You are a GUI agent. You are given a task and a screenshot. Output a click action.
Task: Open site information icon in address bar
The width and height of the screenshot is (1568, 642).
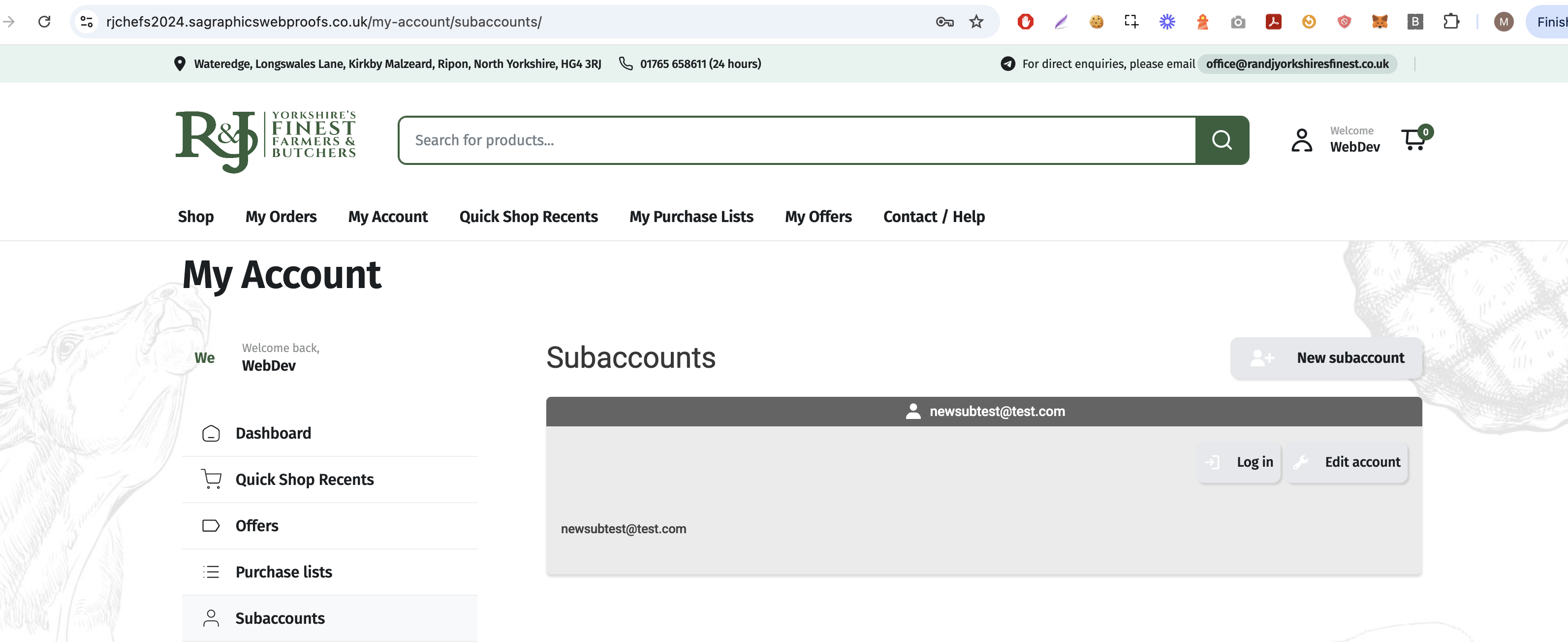click(x=87, y=22)
